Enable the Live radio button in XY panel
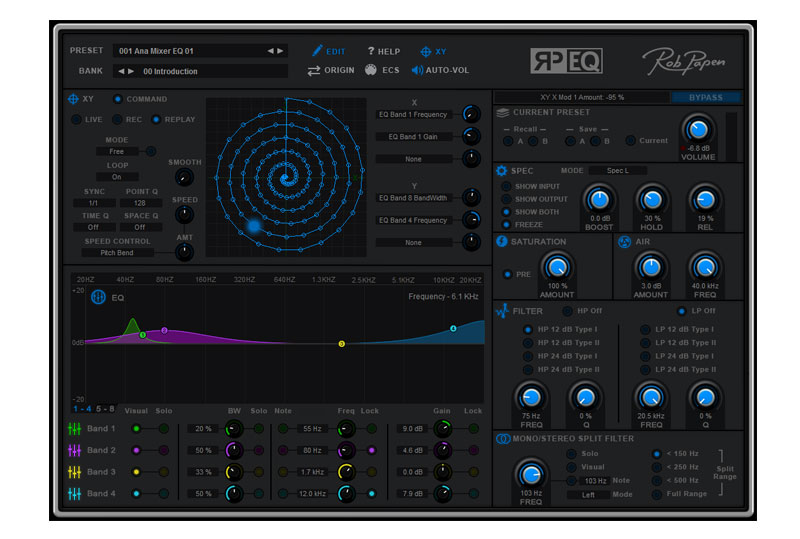 point(75,120)
